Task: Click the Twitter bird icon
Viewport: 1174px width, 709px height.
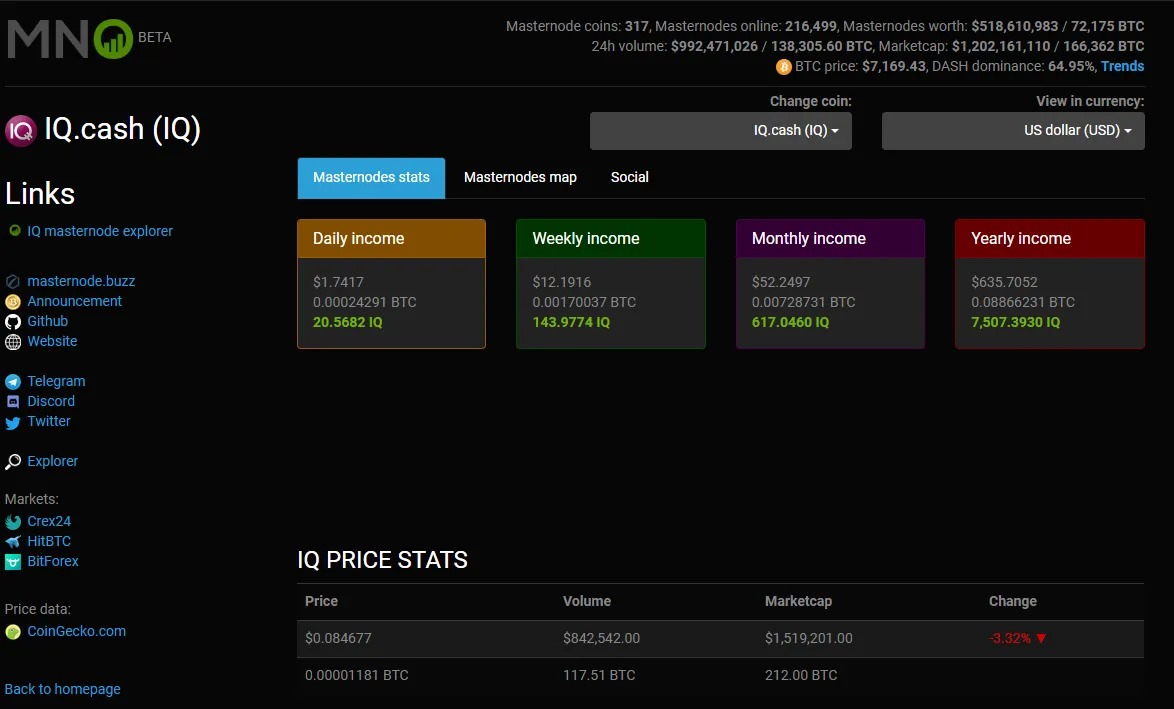Action: coord(13,422)
